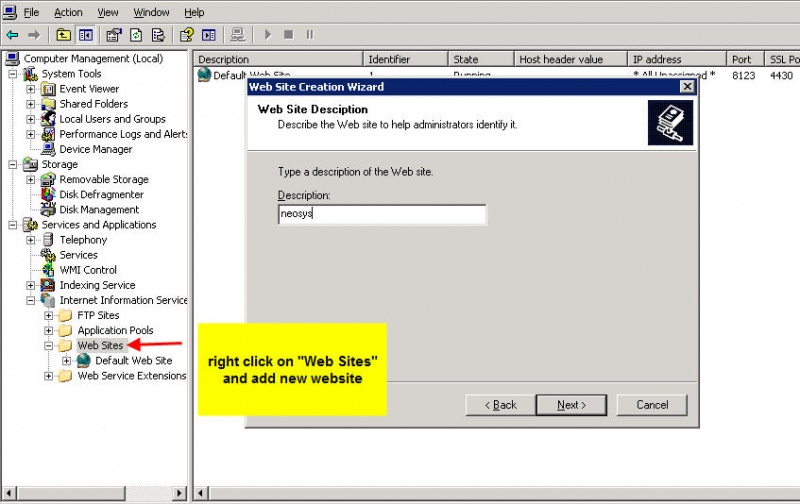Click the Refresh toolbar icon

[136, 35]
